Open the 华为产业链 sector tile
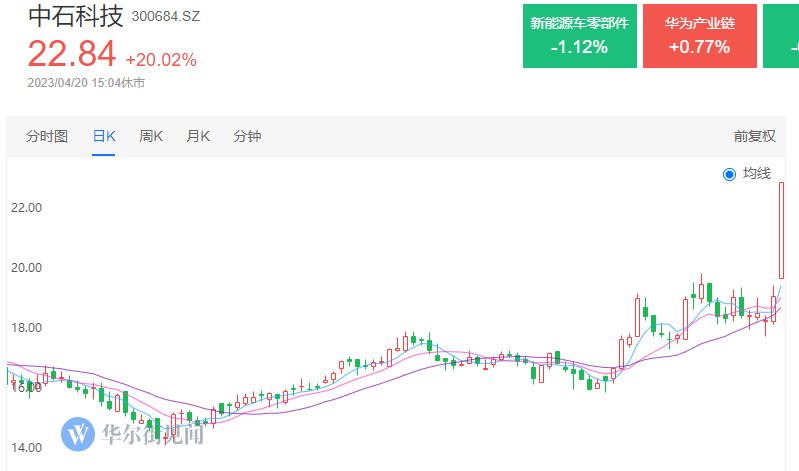 click(x=700, y=36)
